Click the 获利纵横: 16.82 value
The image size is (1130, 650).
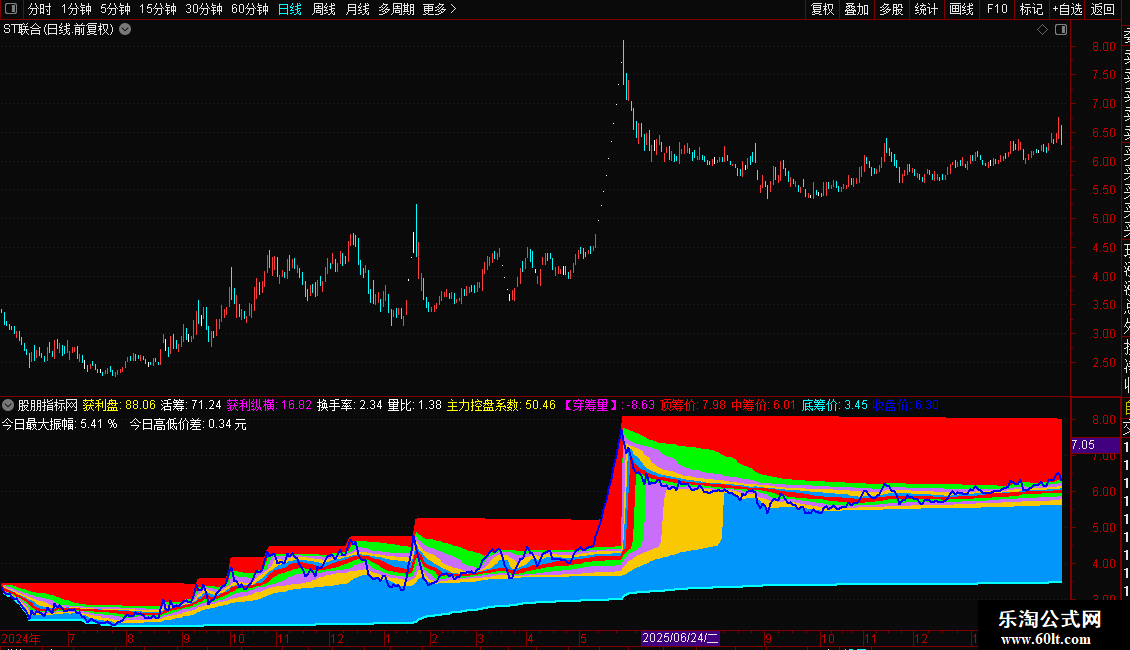(x=270, y=405)
